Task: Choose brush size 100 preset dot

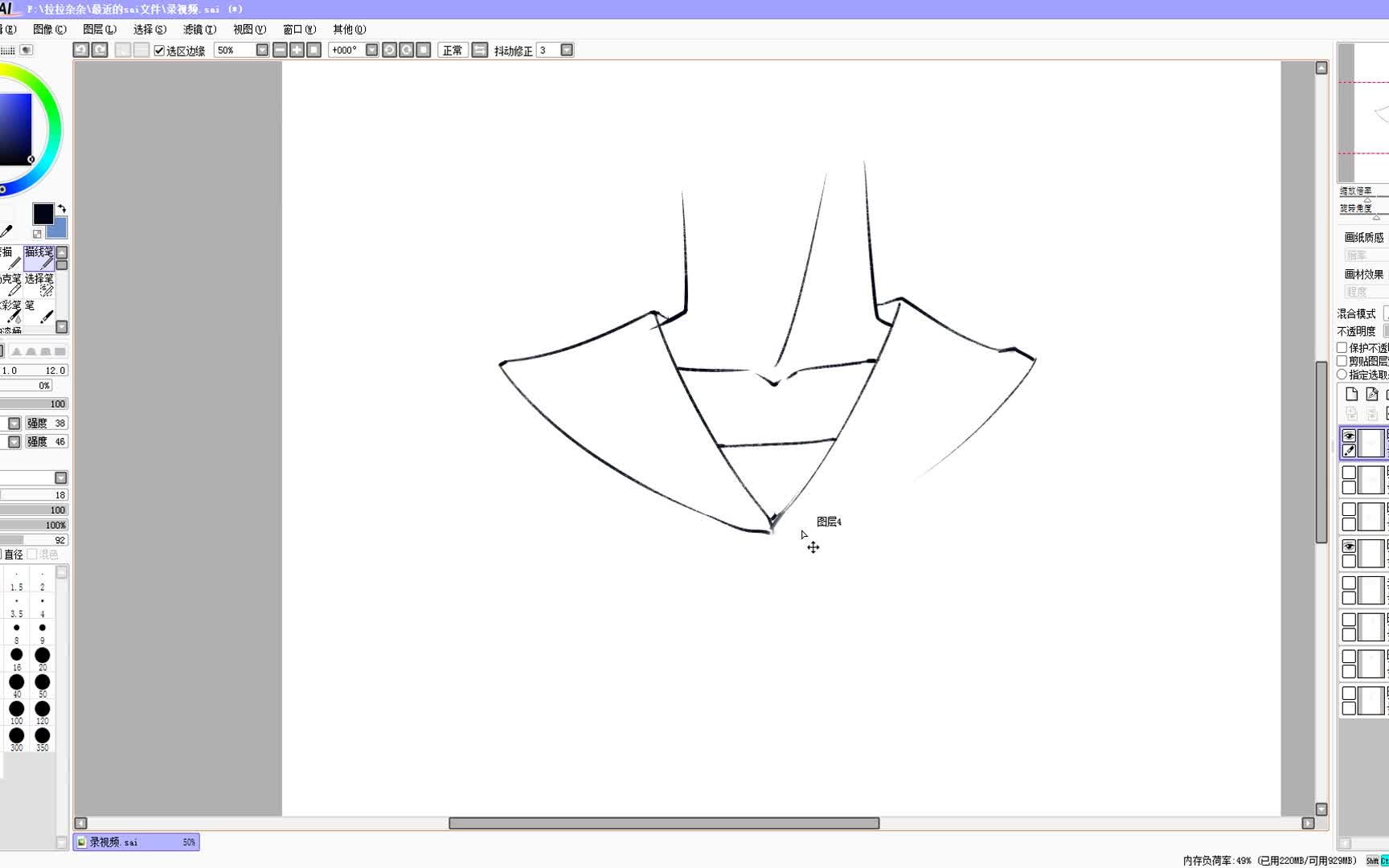Action: point(16,709)
